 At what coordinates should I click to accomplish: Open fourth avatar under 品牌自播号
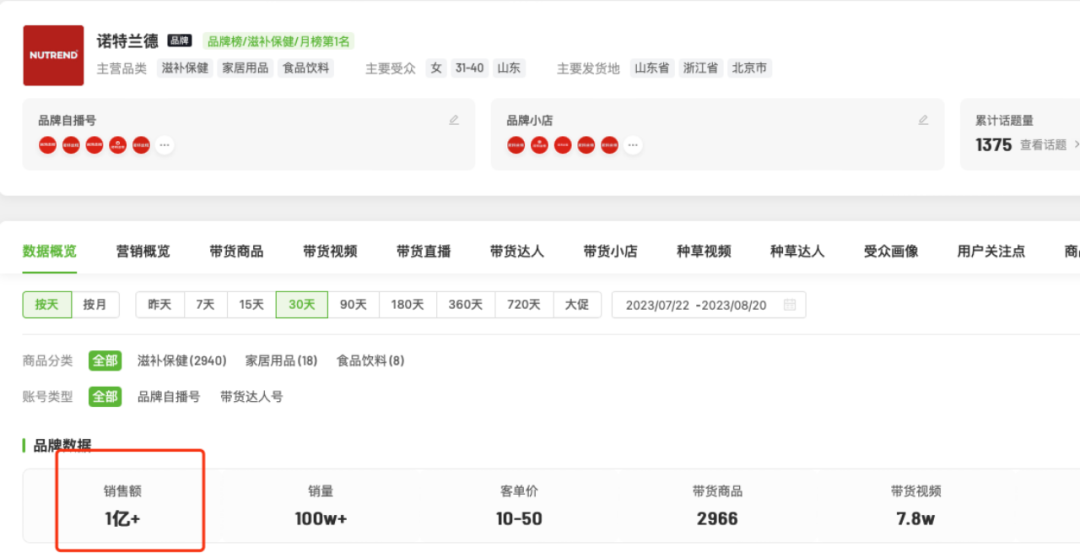coord(118,145)
